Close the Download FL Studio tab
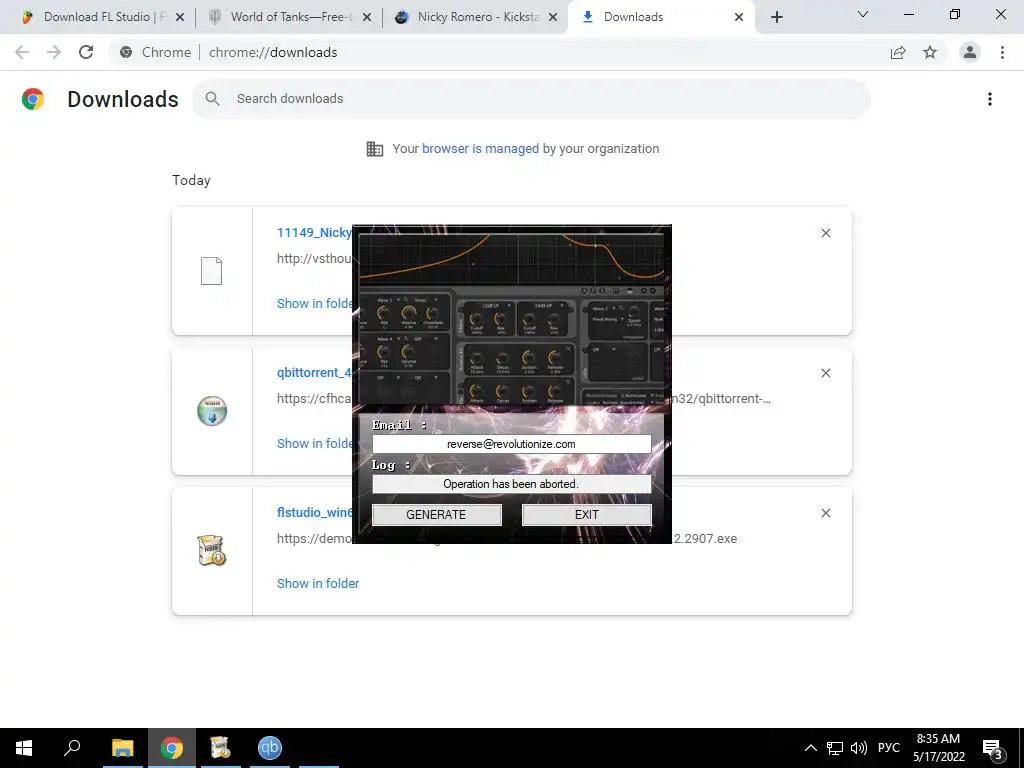The width and height of the screenshot is (1024, 768). (180, 17)
